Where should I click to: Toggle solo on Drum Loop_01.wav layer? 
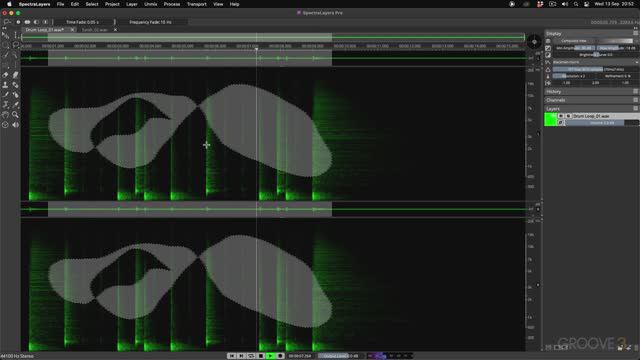point(568,116)
